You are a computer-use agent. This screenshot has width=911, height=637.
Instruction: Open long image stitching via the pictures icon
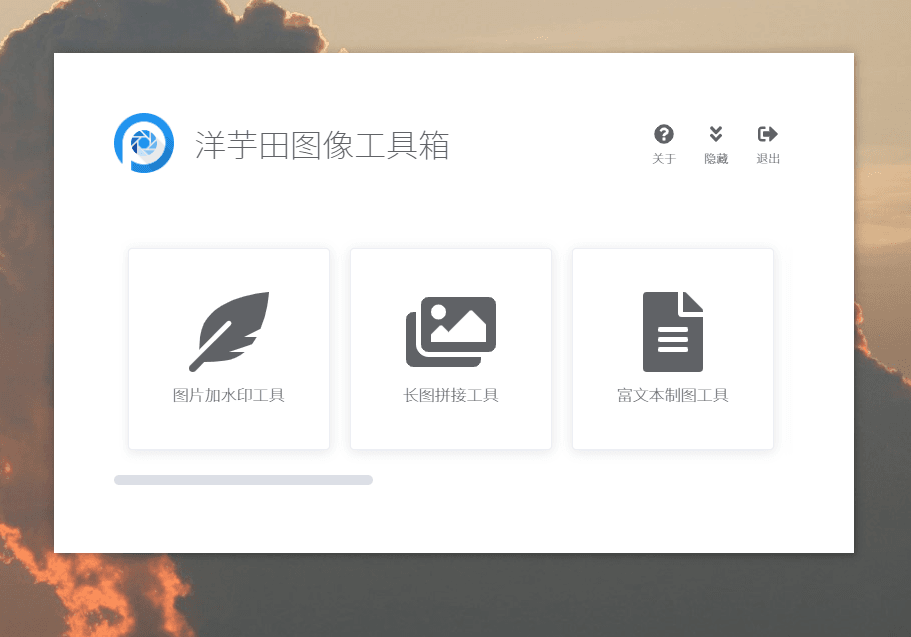[x=451, y=332]
